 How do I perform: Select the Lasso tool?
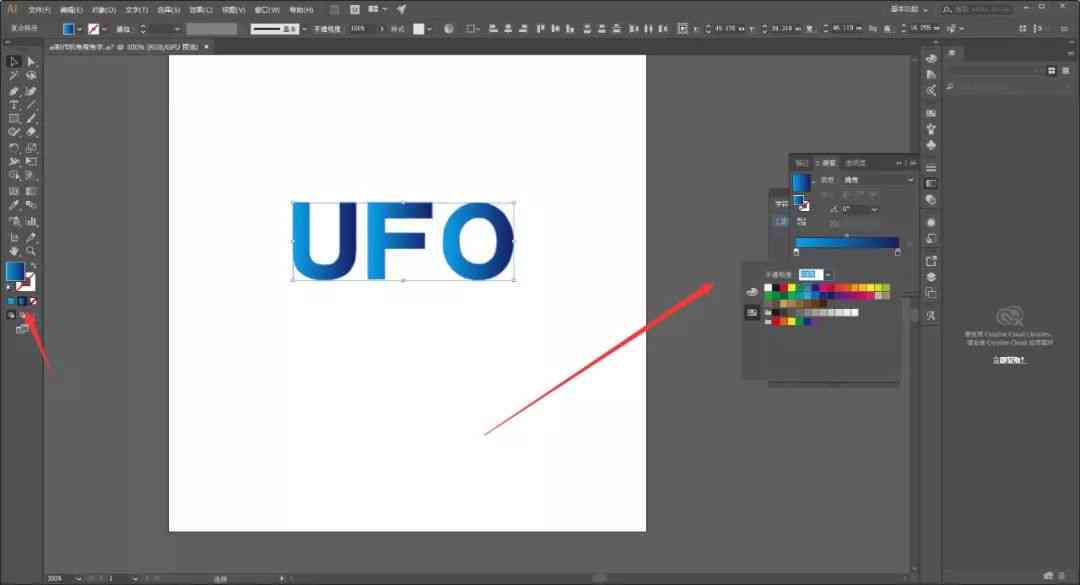coord(31,76)
